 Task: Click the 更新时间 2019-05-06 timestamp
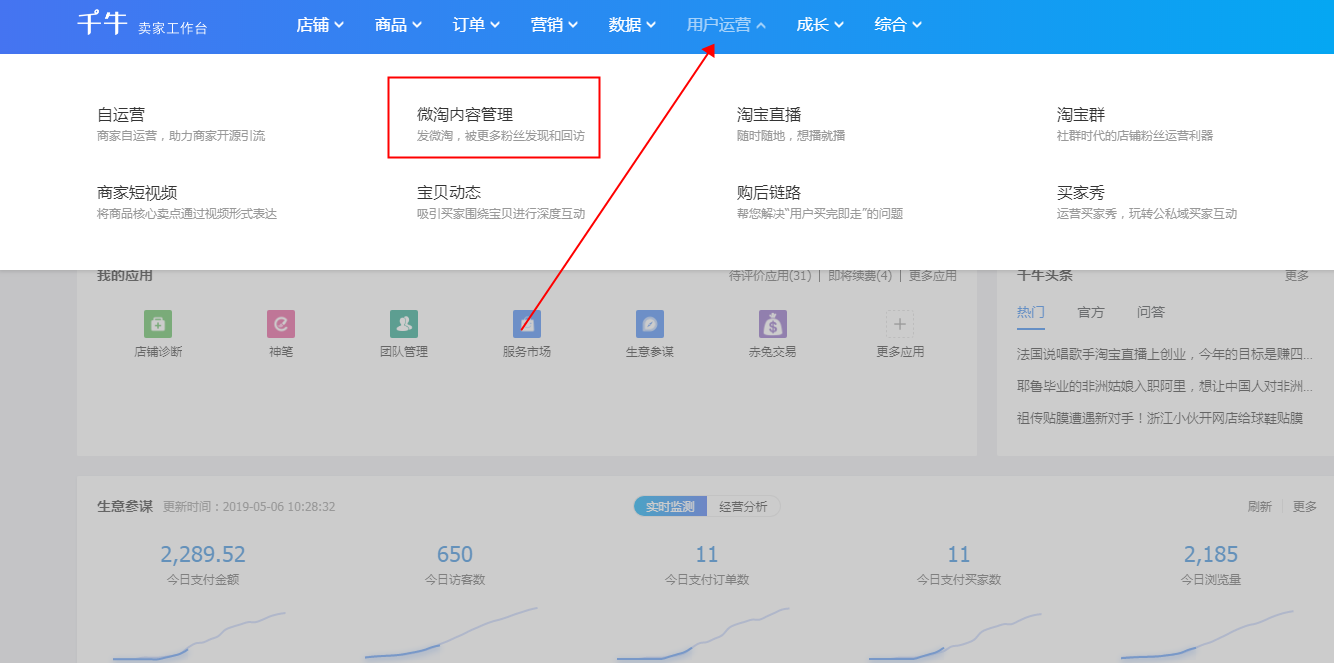coord(249,507)
